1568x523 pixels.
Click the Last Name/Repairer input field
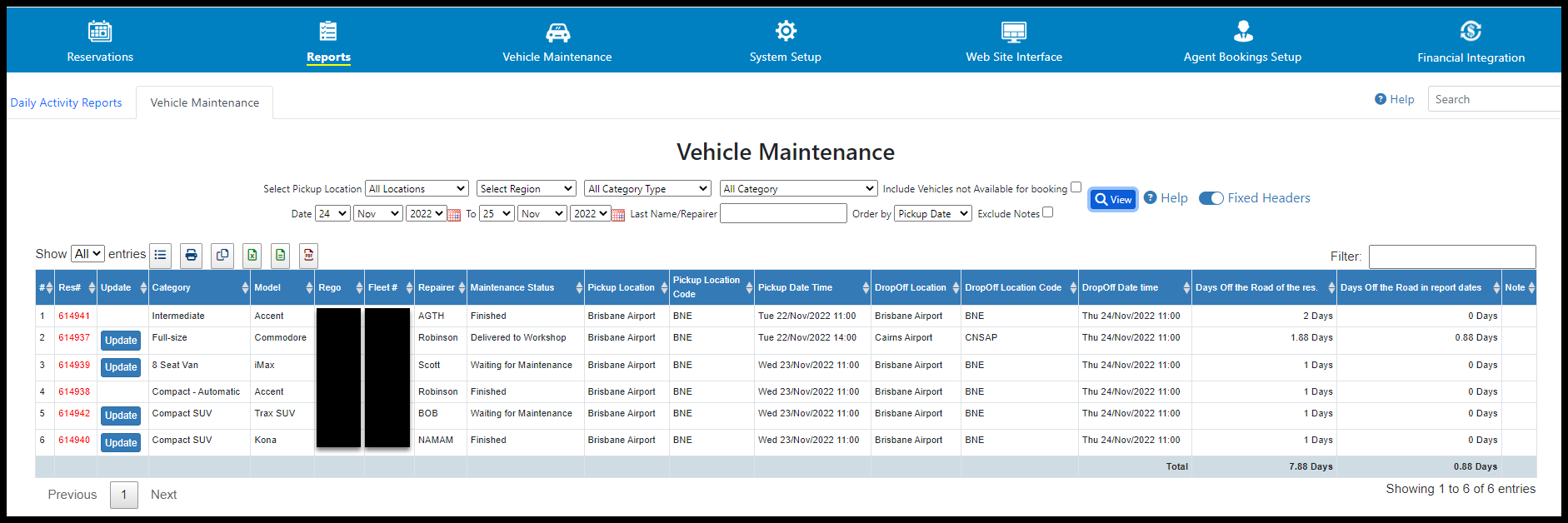click(x=783, y=214)
